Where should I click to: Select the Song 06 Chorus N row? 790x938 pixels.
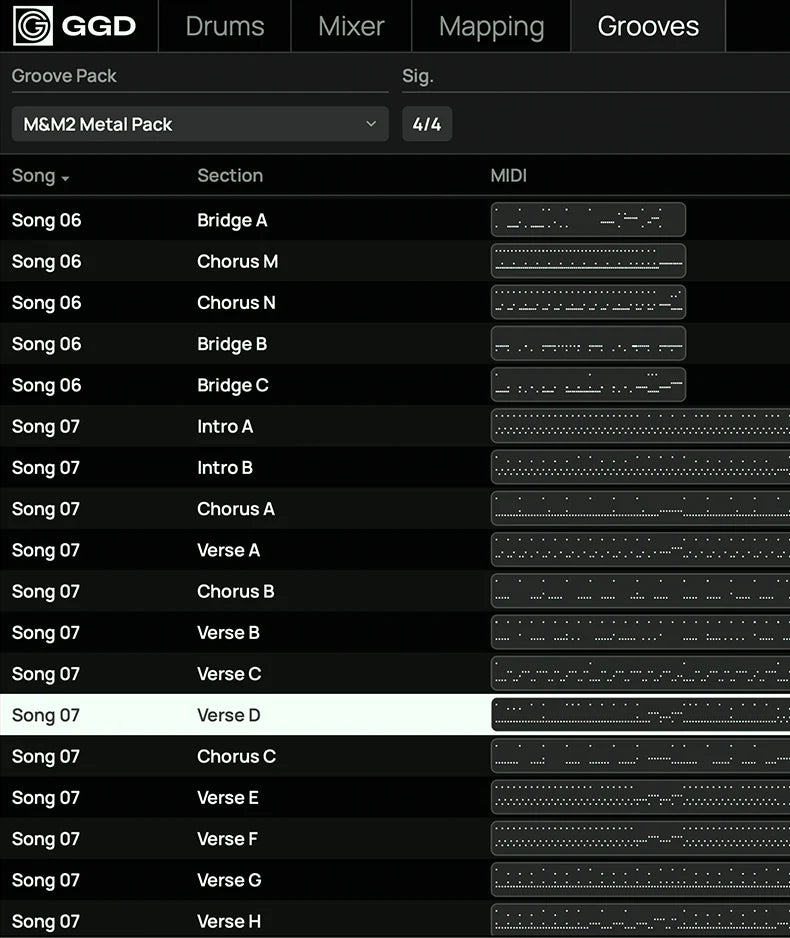point(232,303)
